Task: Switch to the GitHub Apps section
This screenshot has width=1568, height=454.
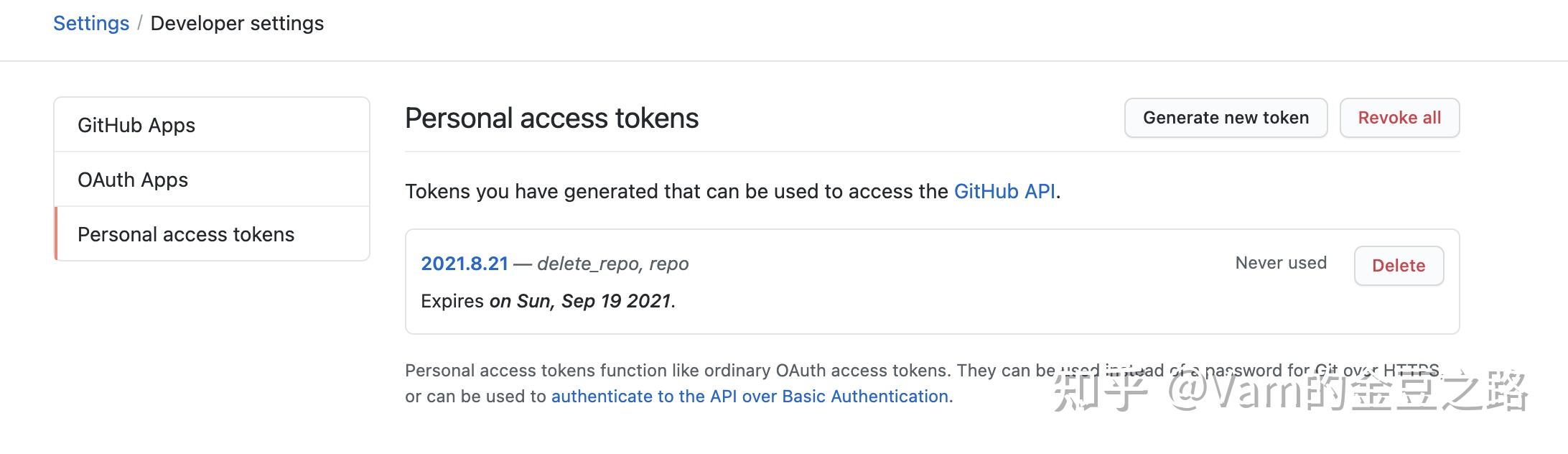Action: pyautogui.click(x=136, y=124)
